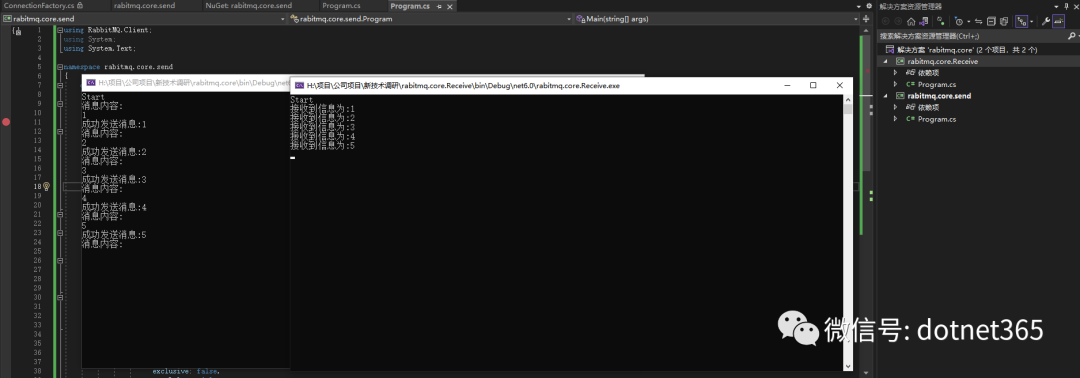Collapse the namespace outline on line 5
1080x378 pixels.
pos(60,67)
